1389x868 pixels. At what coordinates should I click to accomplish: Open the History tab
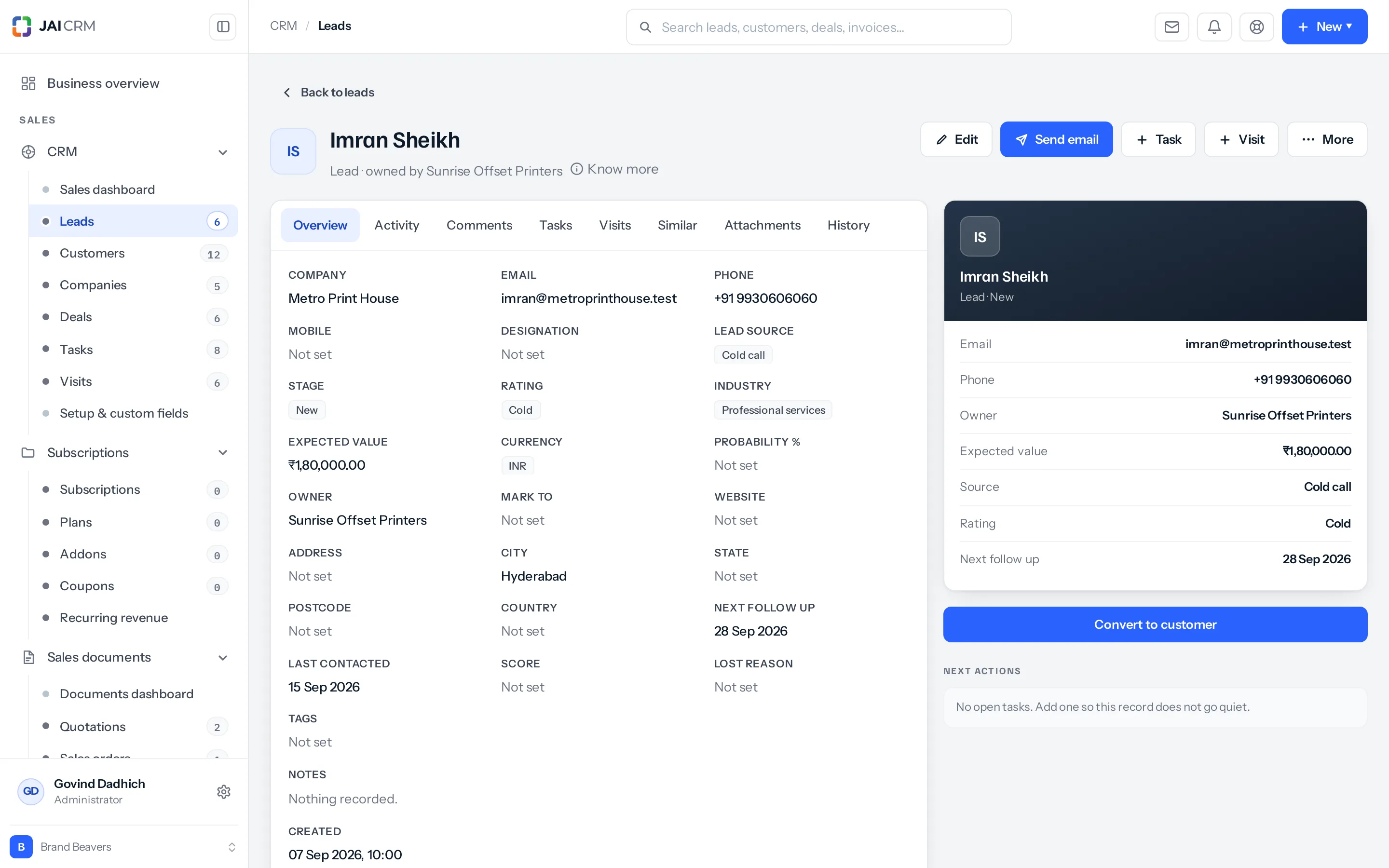[x=848, y=225]
